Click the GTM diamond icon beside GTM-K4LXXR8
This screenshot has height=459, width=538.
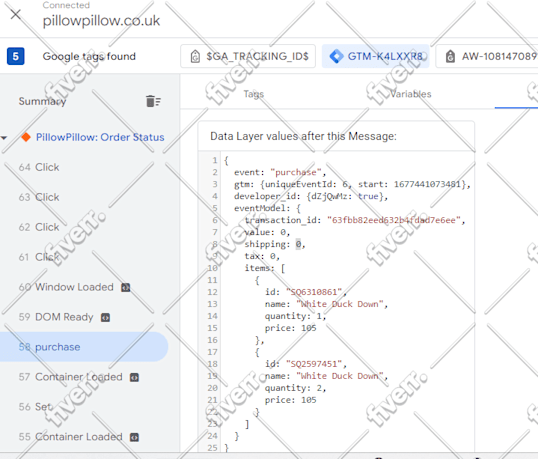point(336,56)
